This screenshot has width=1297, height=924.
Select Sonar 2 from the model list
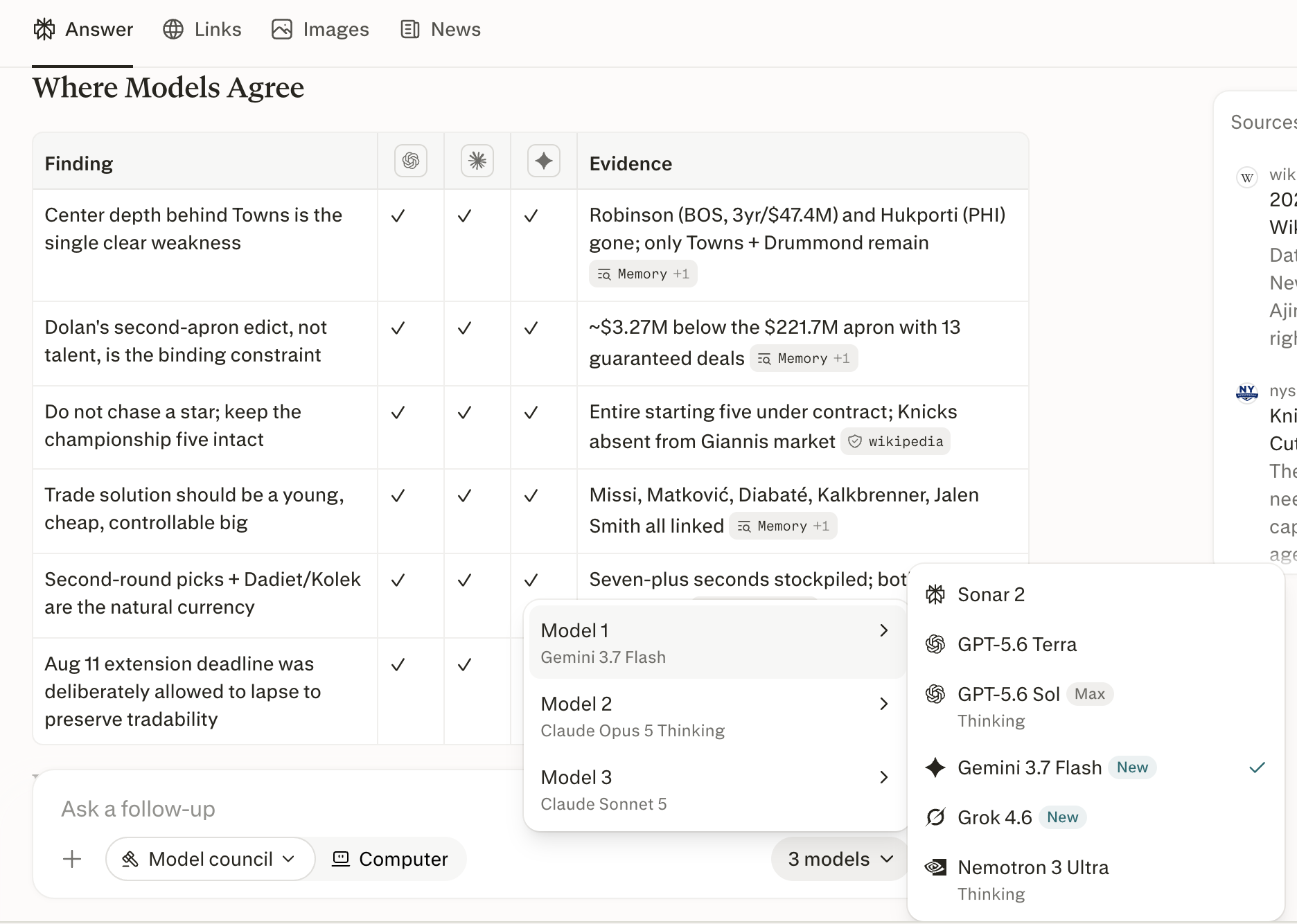(1096, 594)
